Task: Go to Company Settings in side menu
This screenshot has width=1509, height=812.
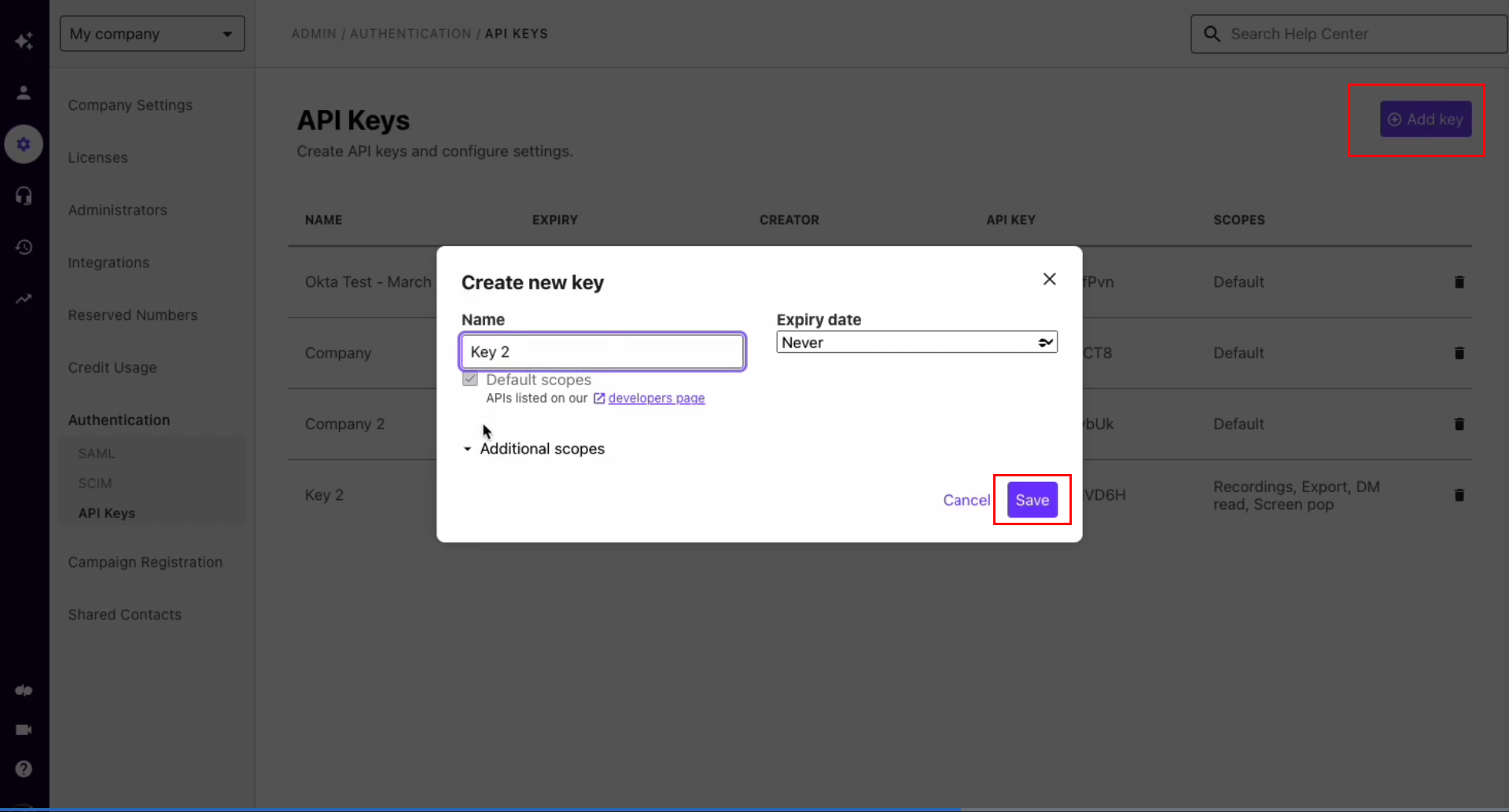Action: (130, 105)
